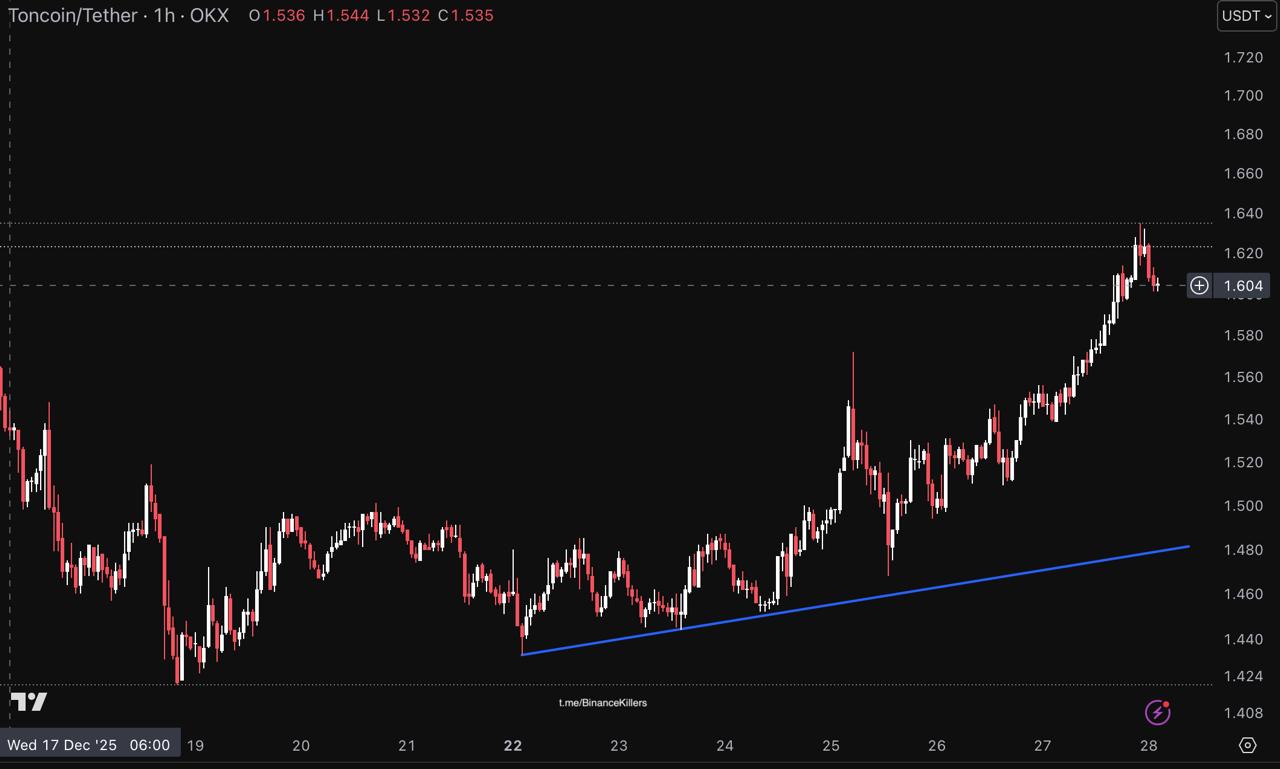1280x769 pixels.
Task: Open the USDT currency dropdown
Action: [x=1246, y=16]
